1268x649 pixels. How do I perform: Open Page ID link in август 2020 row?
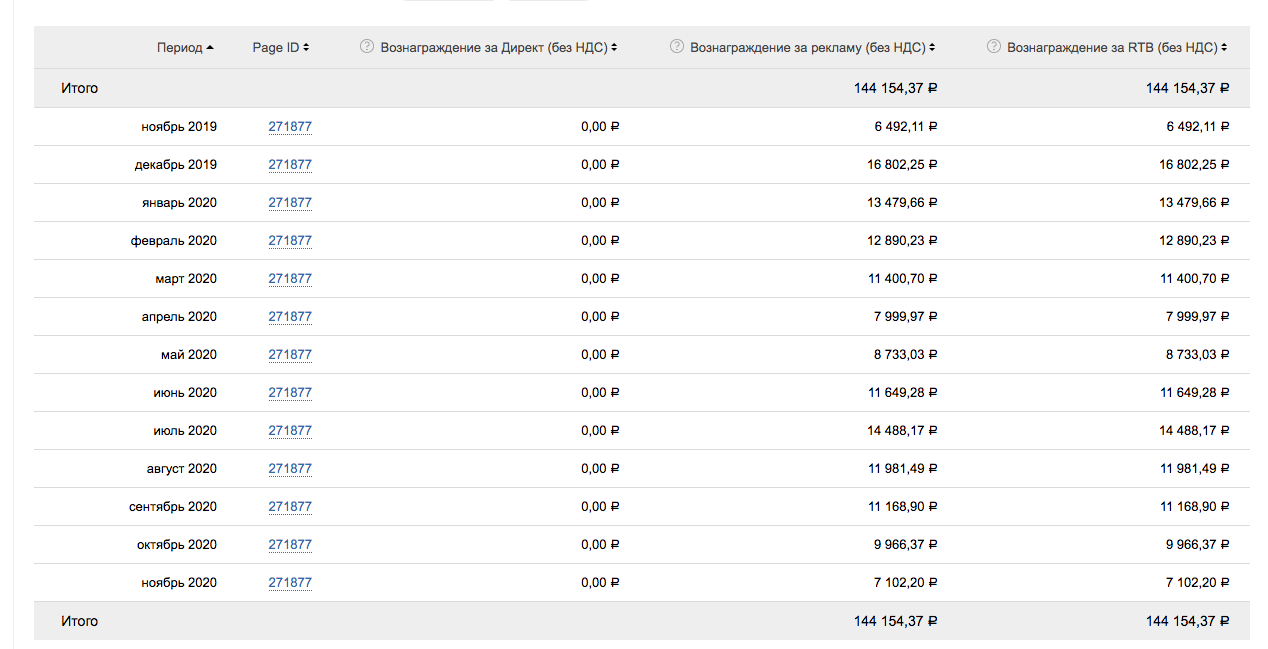point(290,469)
